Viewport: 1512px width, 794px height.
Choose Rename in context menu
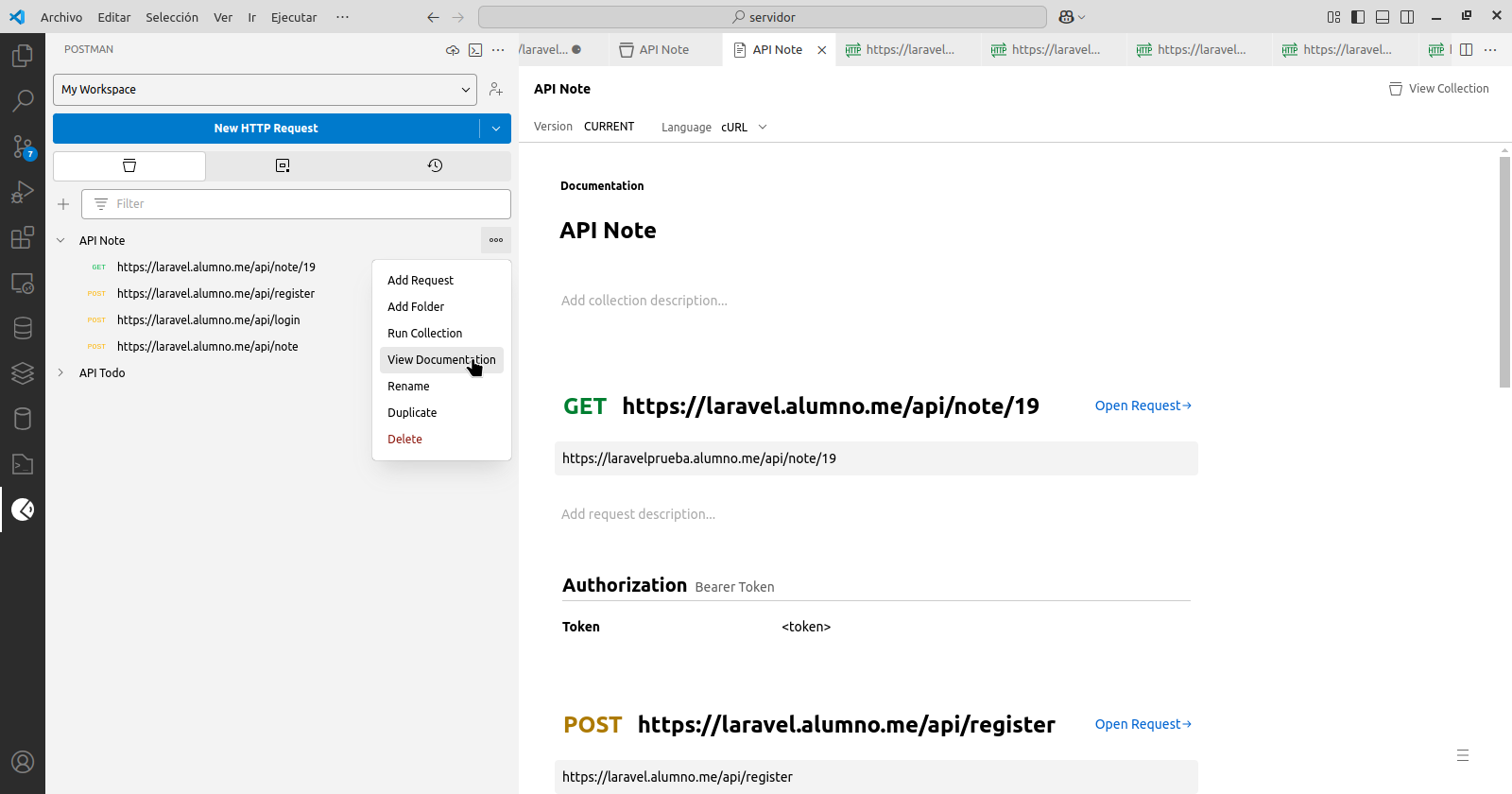click(441, 387)
